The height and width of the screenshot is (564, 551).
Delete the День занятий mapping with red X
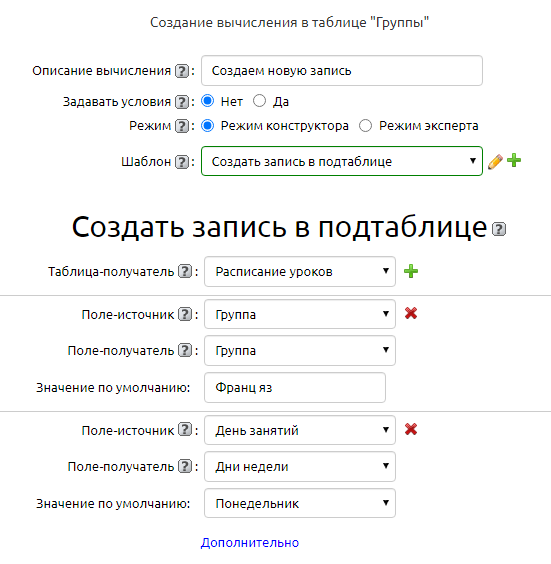click(x=411, y=429)
